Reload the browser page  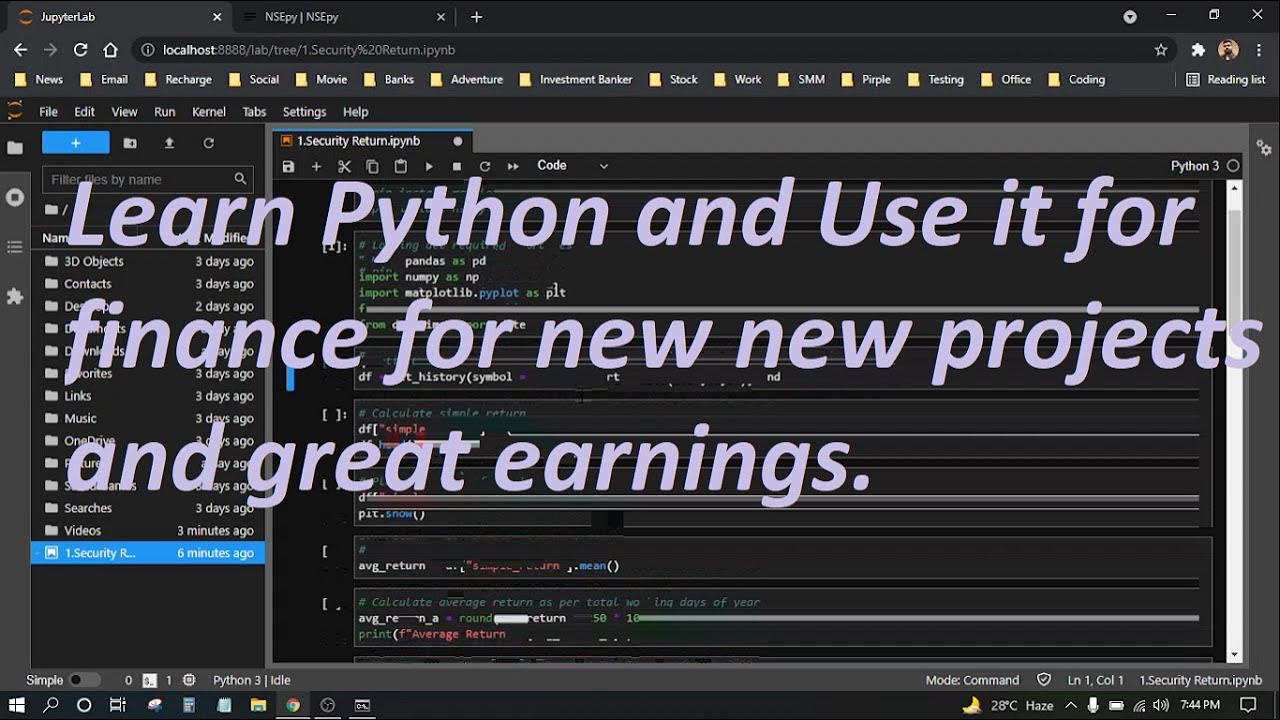tap(81, 50)
